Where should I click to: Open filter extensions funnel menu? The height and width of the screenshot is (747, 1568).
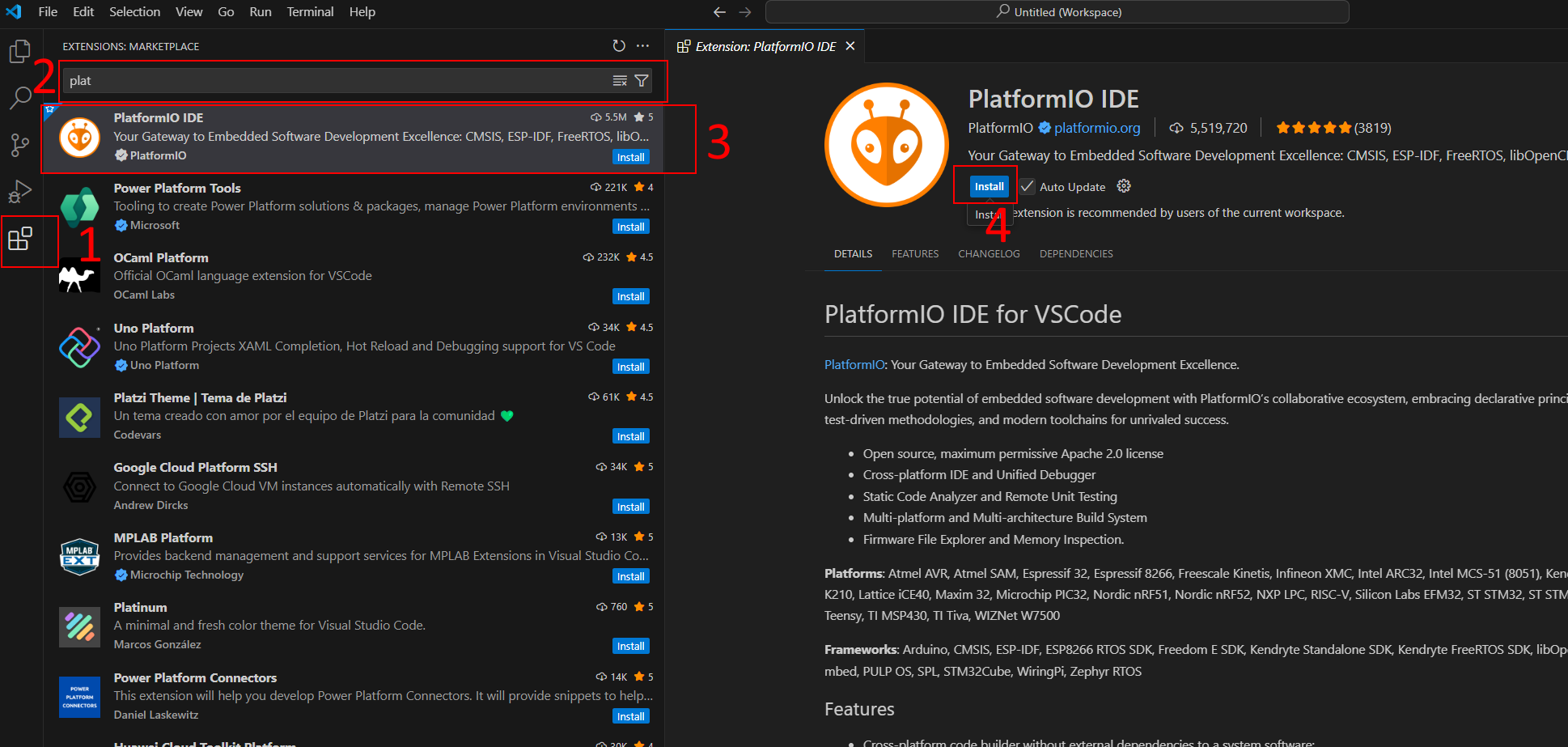click(x=642, y=80)
